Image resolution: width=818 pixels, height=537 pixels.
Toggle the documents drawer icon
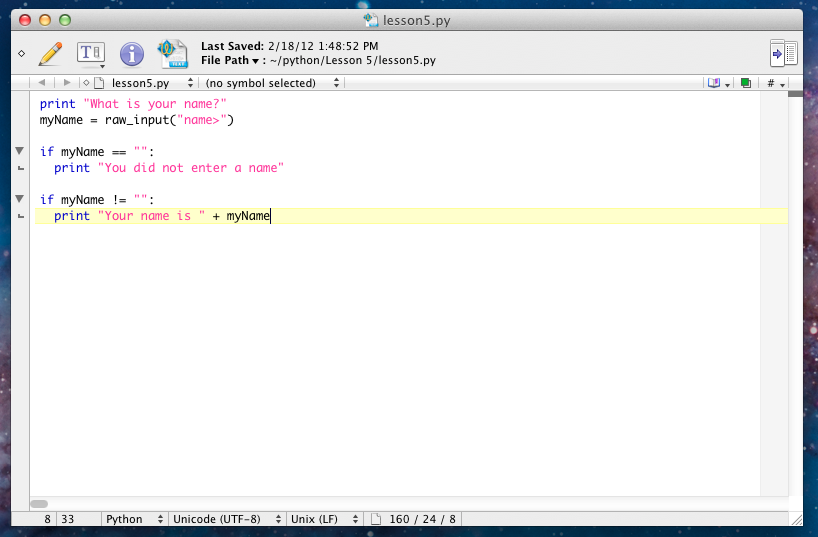pyautogui.click(x=783, y=53)
